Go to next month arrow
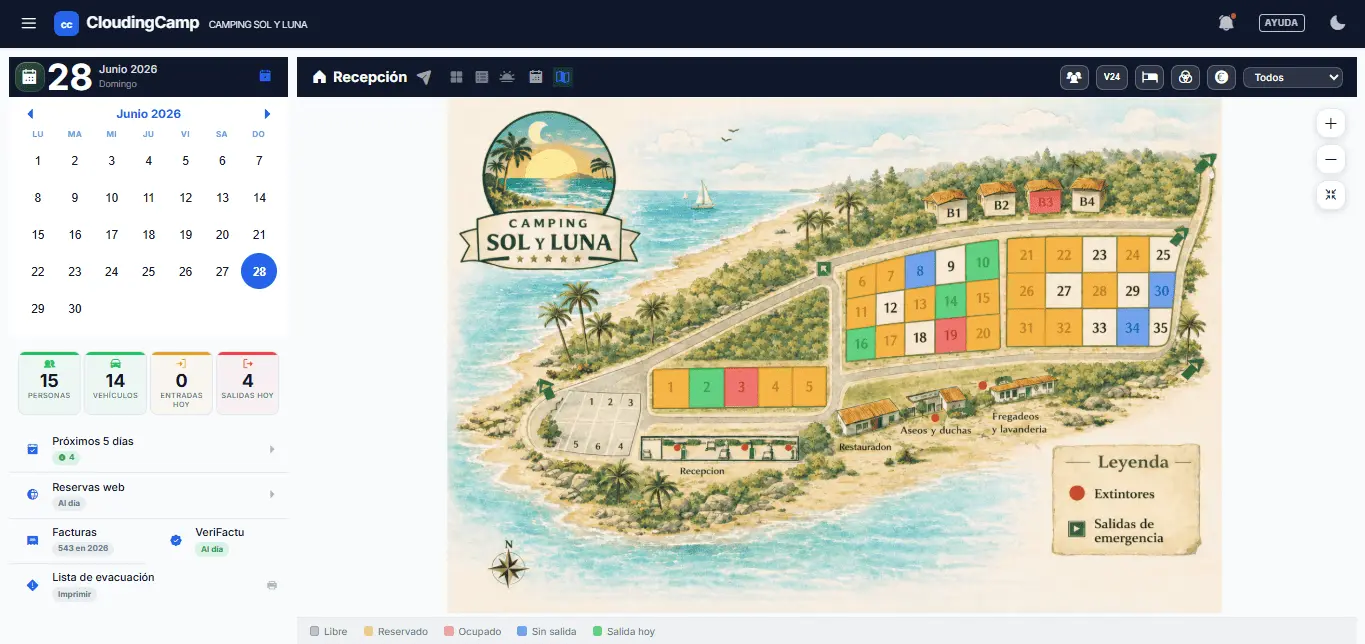Viewport: 1365px width, 644px height. (x=267, y=114)
